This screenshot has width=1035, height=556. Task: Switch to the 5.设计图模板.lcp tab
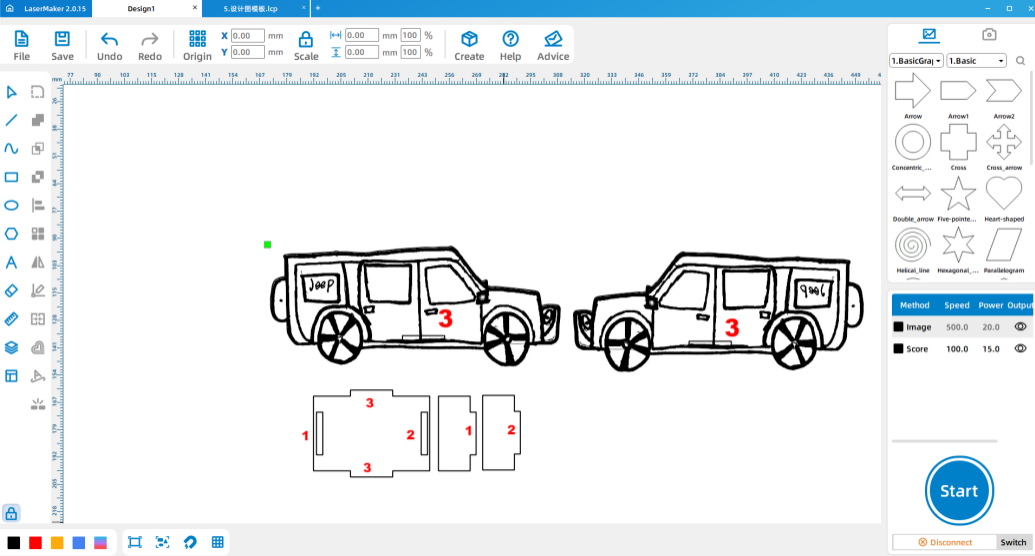251,9
